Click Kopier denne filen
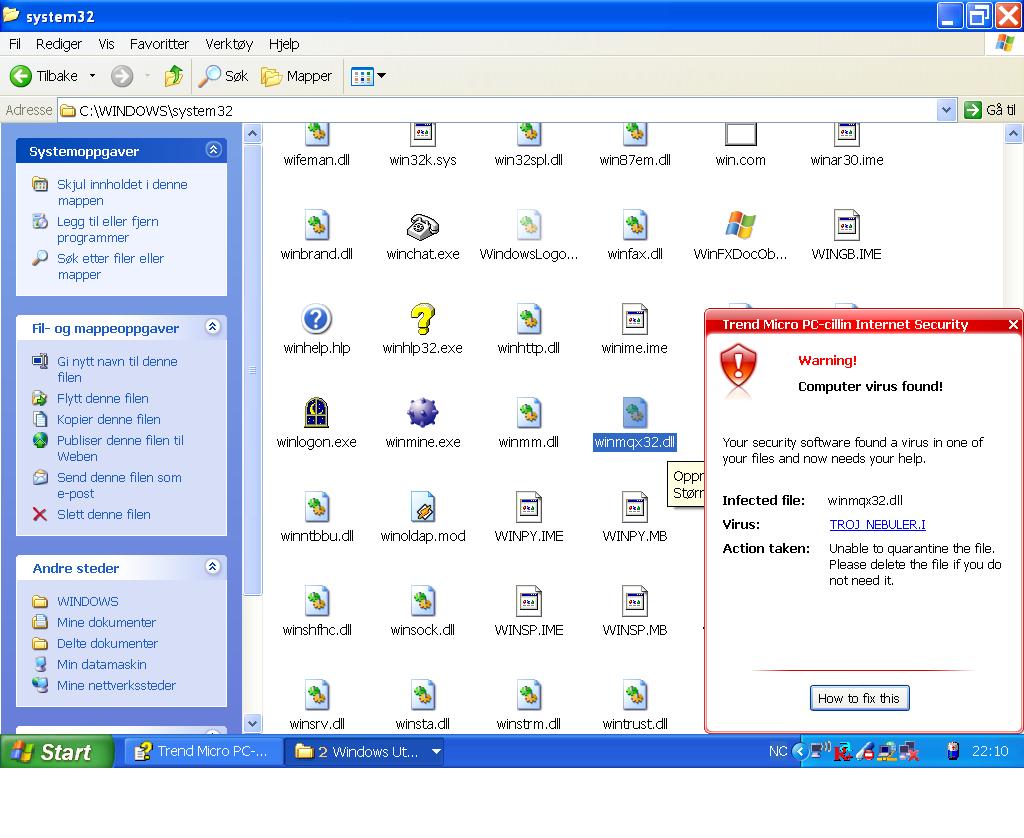 coord(108,419)
